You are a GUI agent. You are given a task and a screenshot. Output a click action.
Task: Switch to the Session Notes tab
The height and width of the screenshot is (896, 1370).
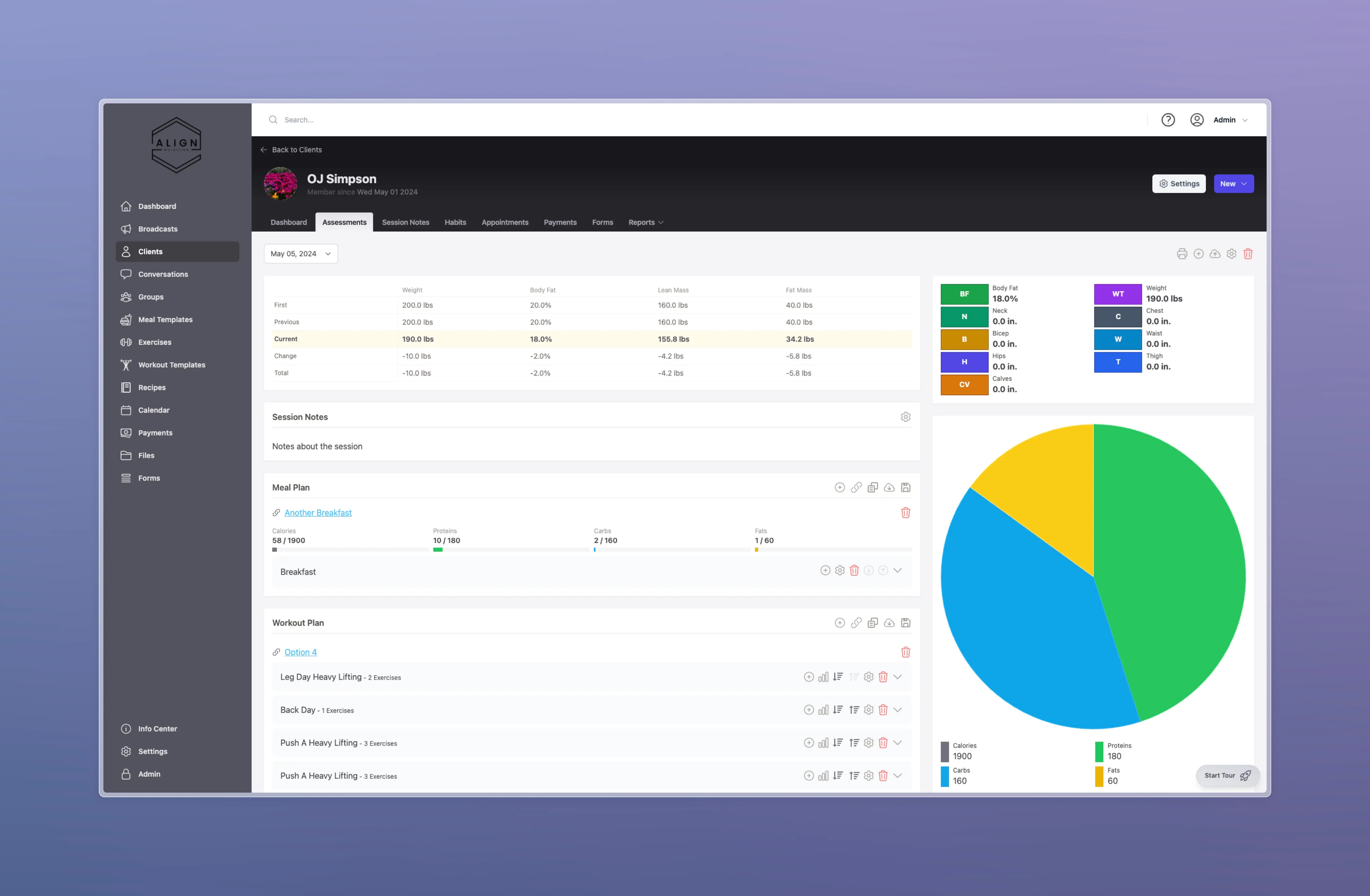(x=405, y=222)
